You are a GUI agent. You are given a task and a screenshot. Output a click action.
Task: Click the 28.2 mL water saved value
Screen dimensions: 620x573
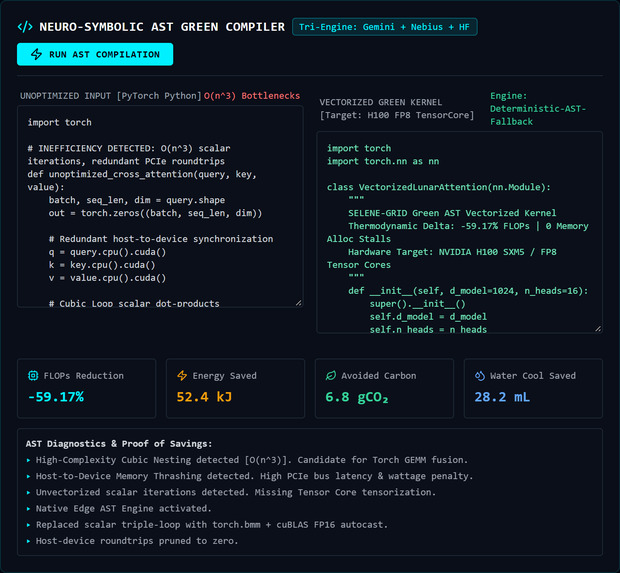click(x=502, y=397)
